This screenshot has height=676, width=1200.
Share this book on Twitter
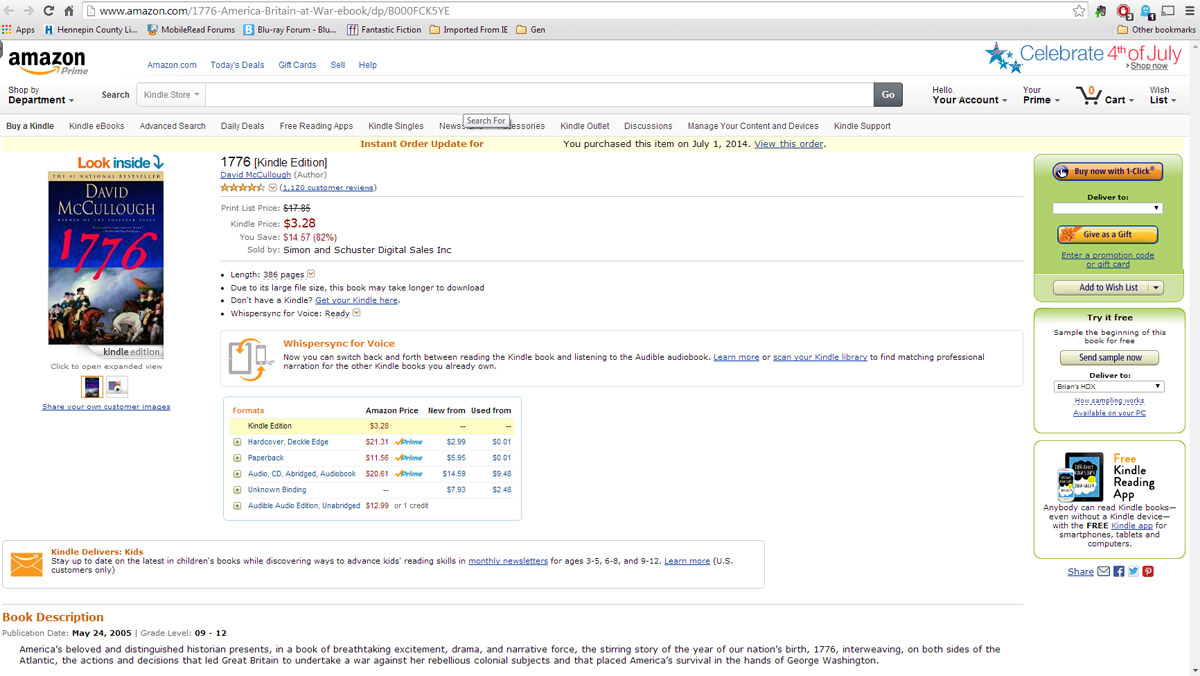[1133, 571]
